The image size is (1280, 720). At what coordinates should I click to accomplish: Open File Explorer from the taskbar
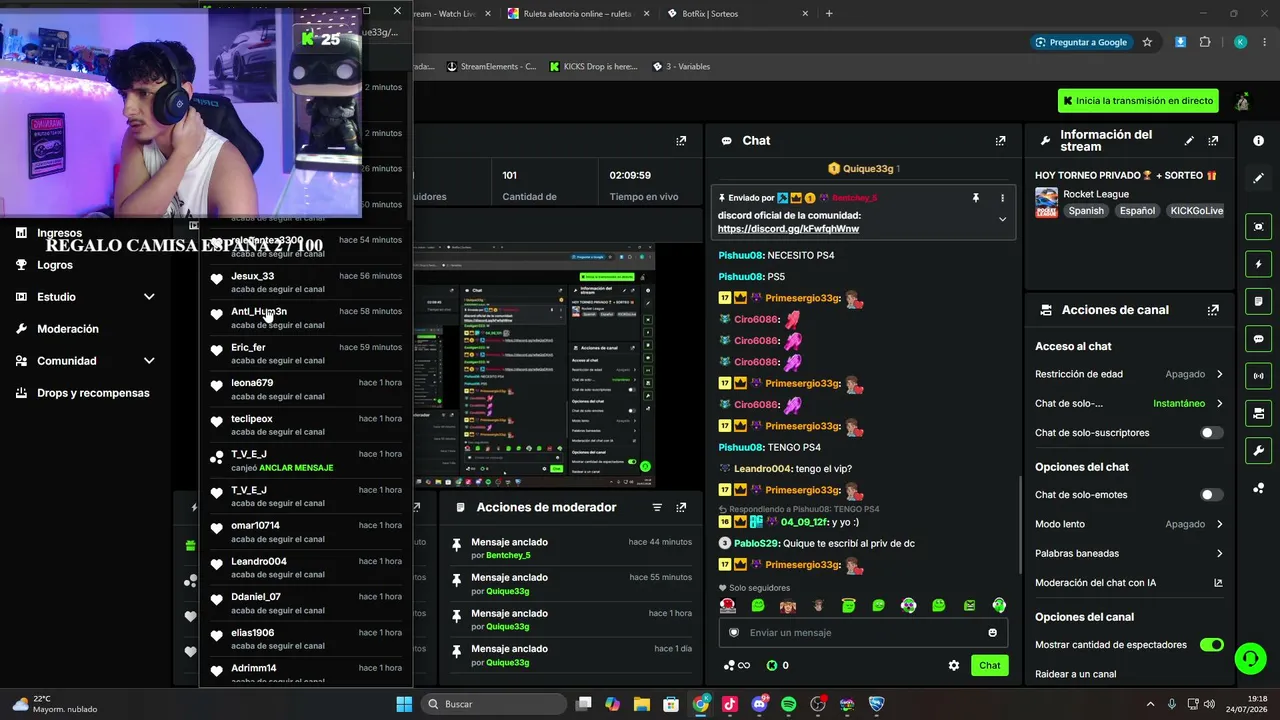(641, 704)
